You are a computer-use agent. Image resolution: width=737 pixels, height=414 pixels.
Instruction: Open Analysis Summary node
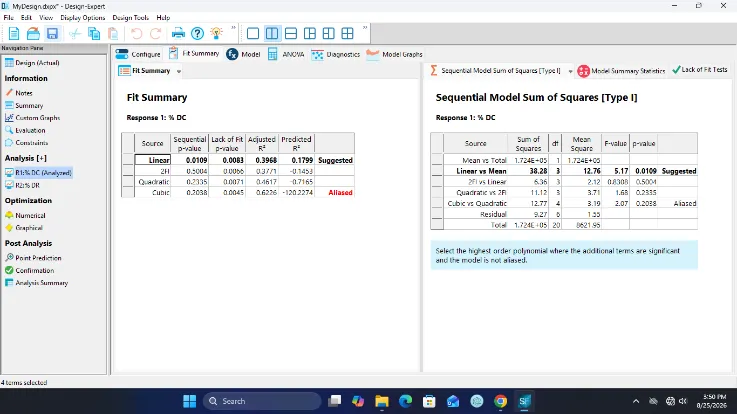click(37, 282)
